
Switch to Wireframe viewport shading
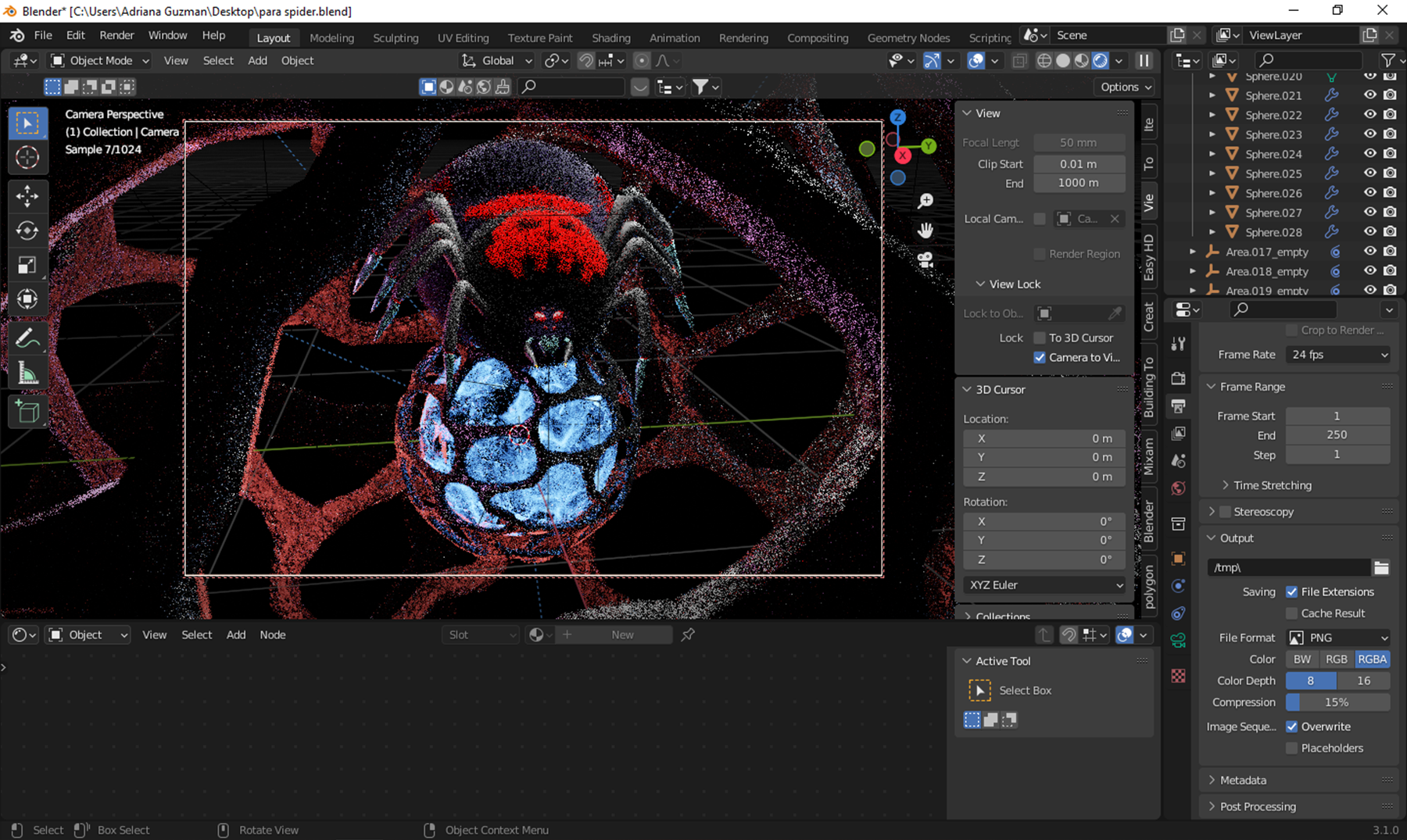pos(1044,61)
